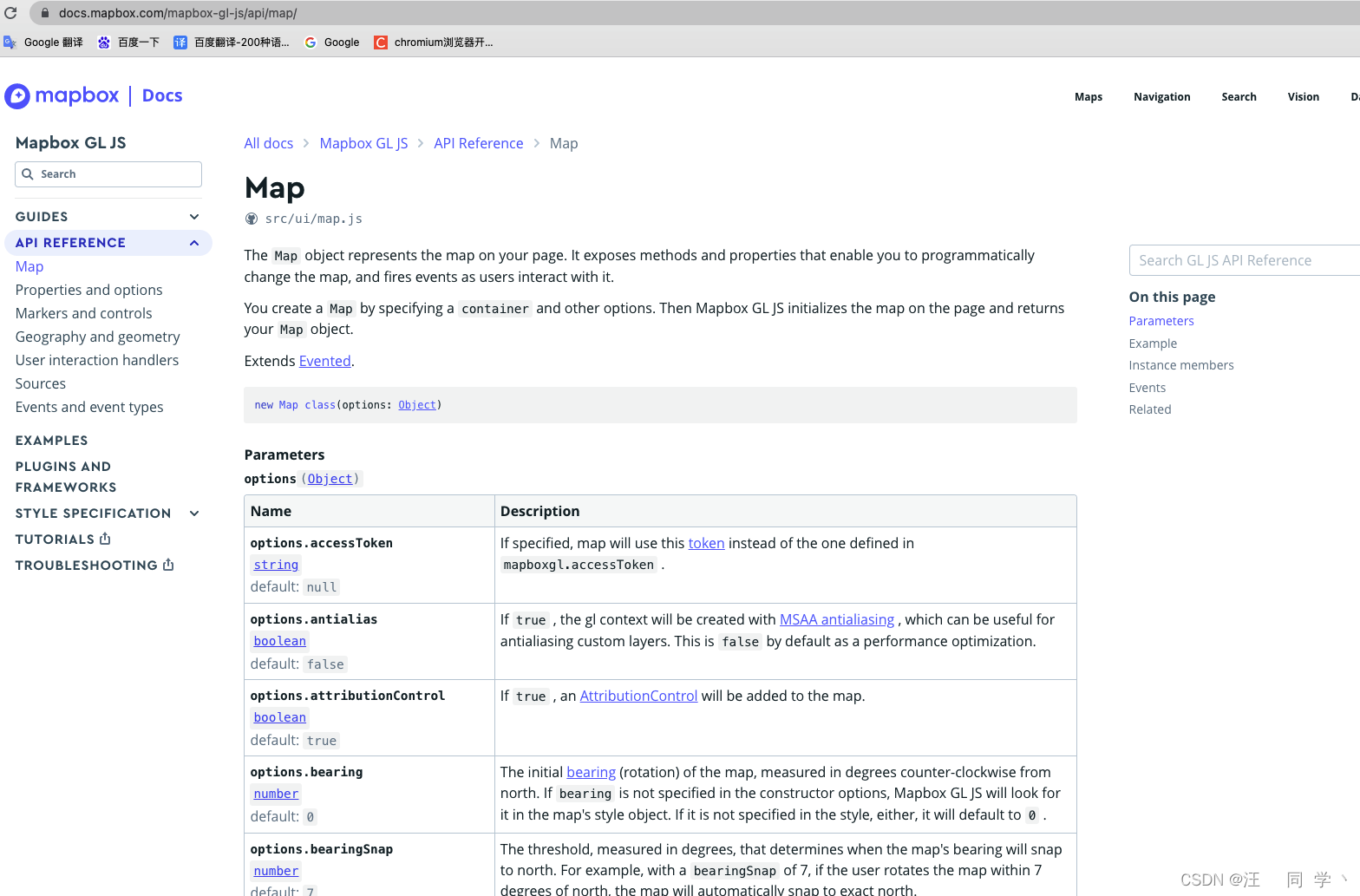This screenshot has height=896, width=1360.
Task: Open the Search top menu item
Action: pyautogui.click(x=1239, y=97)
